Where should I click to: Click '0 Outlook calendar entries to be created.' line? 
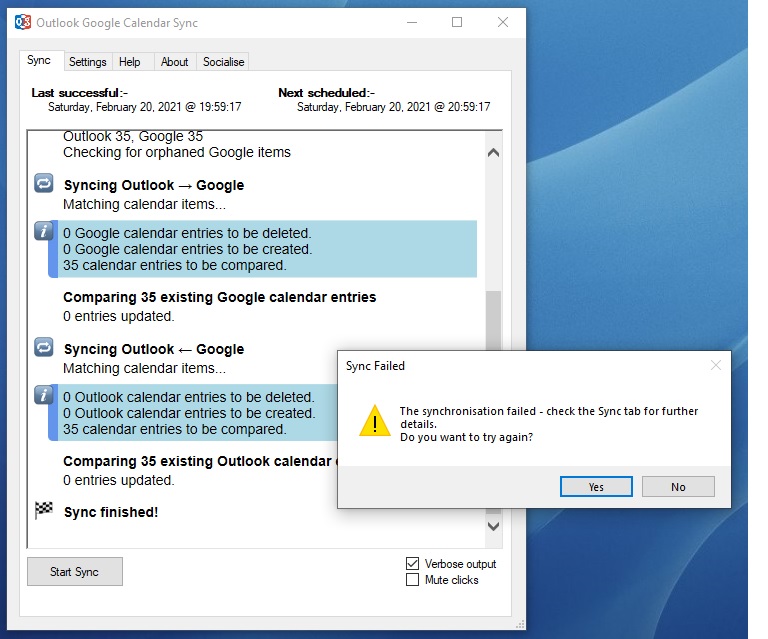[x=189, y=413]
